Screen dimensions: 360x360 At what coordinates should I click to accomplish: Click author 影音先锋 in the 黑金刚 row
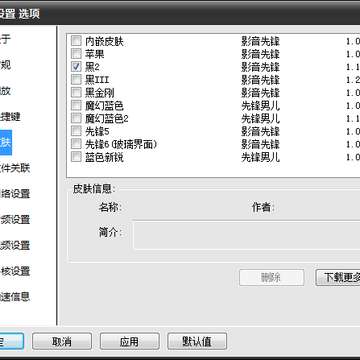(x=260, y=93)
